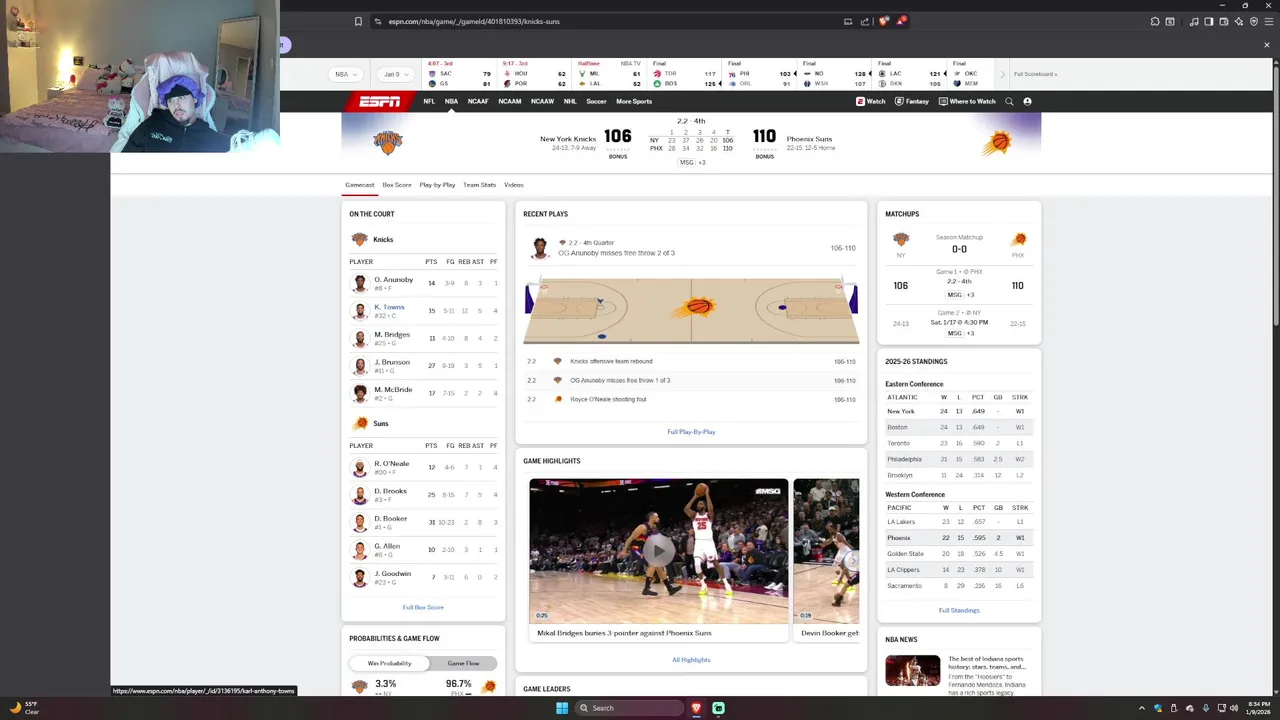Click D. Booker's headshot in On The Court
The width and height of the screenshot is (1280, 720).
tap(360, 522)
